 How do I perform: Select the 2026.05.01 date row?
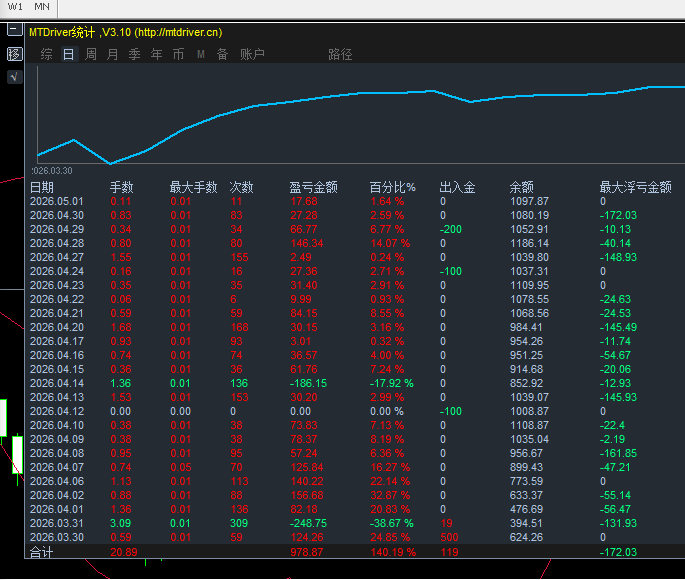pyautogui.click(x=355, y=201)
